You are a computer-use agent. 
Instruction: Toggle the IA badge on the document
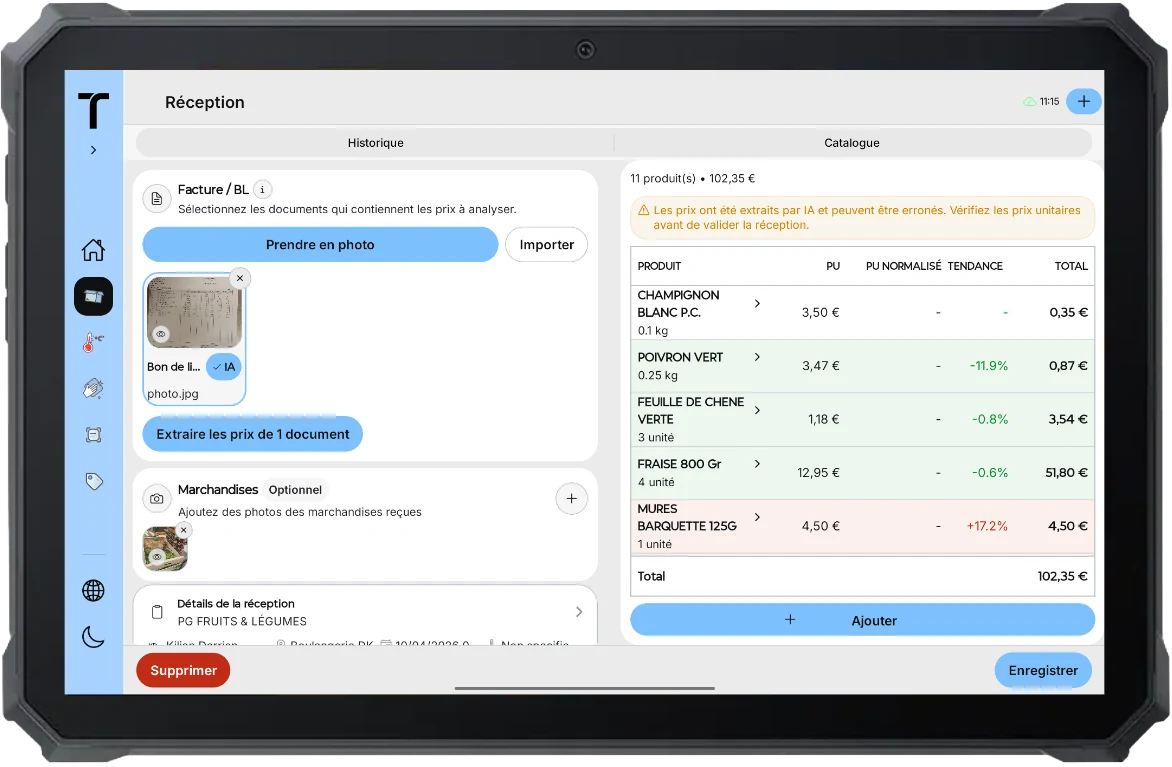click(x=223, y=367)
